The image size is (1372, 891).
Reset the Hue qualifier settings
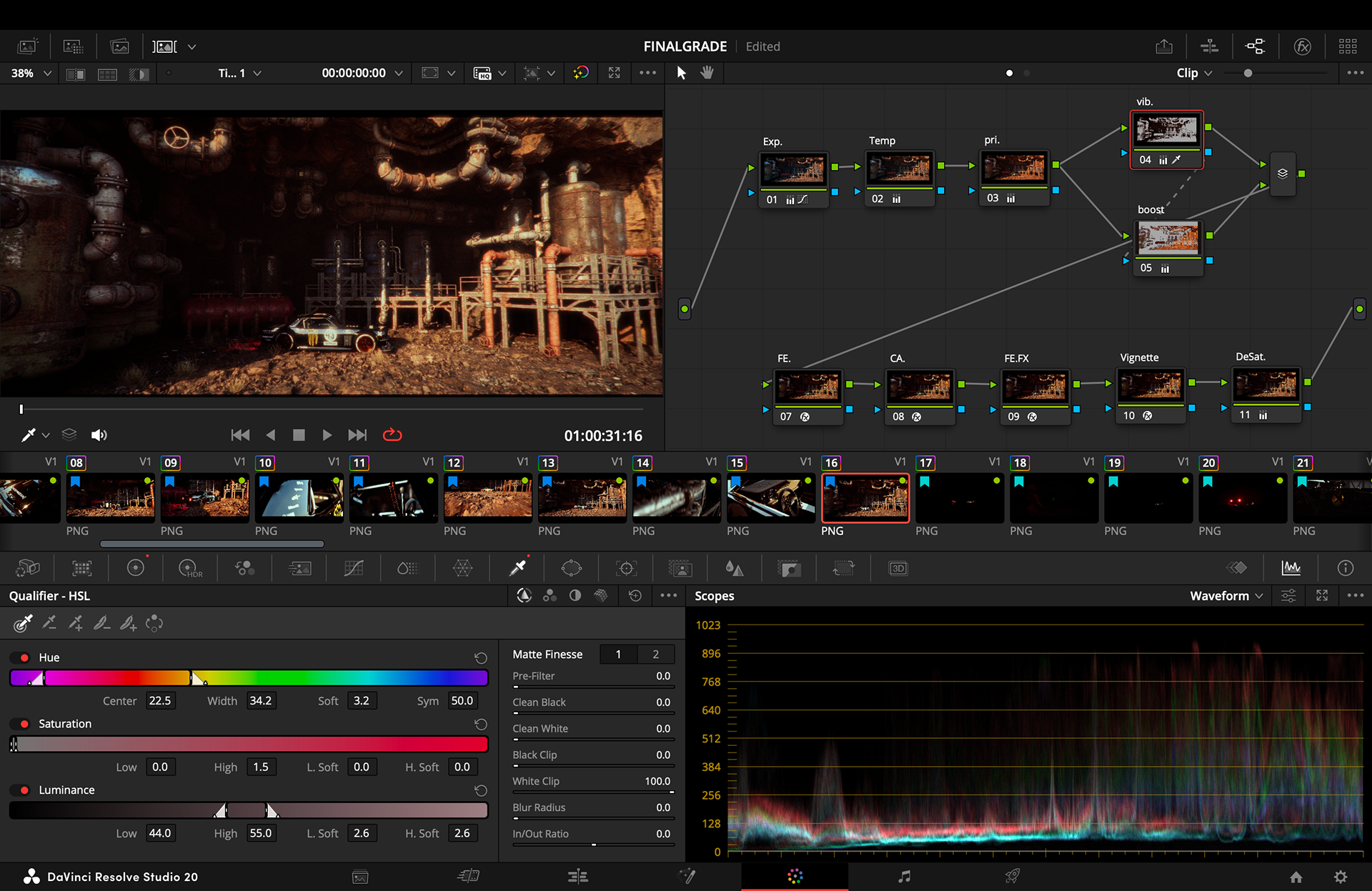click(x=481, y=657)
